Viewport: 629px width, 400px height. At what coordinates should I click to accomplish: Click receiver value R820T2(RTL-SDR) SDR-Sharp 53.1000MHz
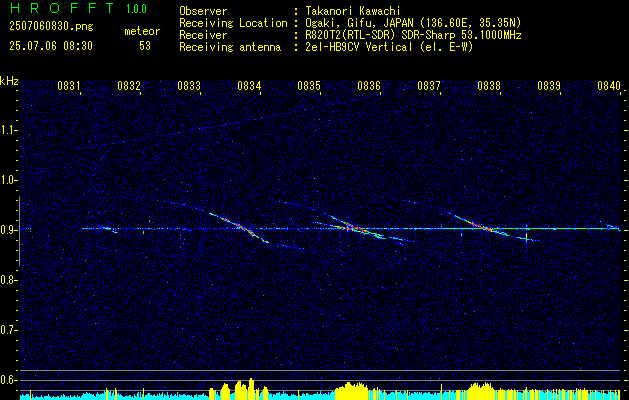click(413, 35)
